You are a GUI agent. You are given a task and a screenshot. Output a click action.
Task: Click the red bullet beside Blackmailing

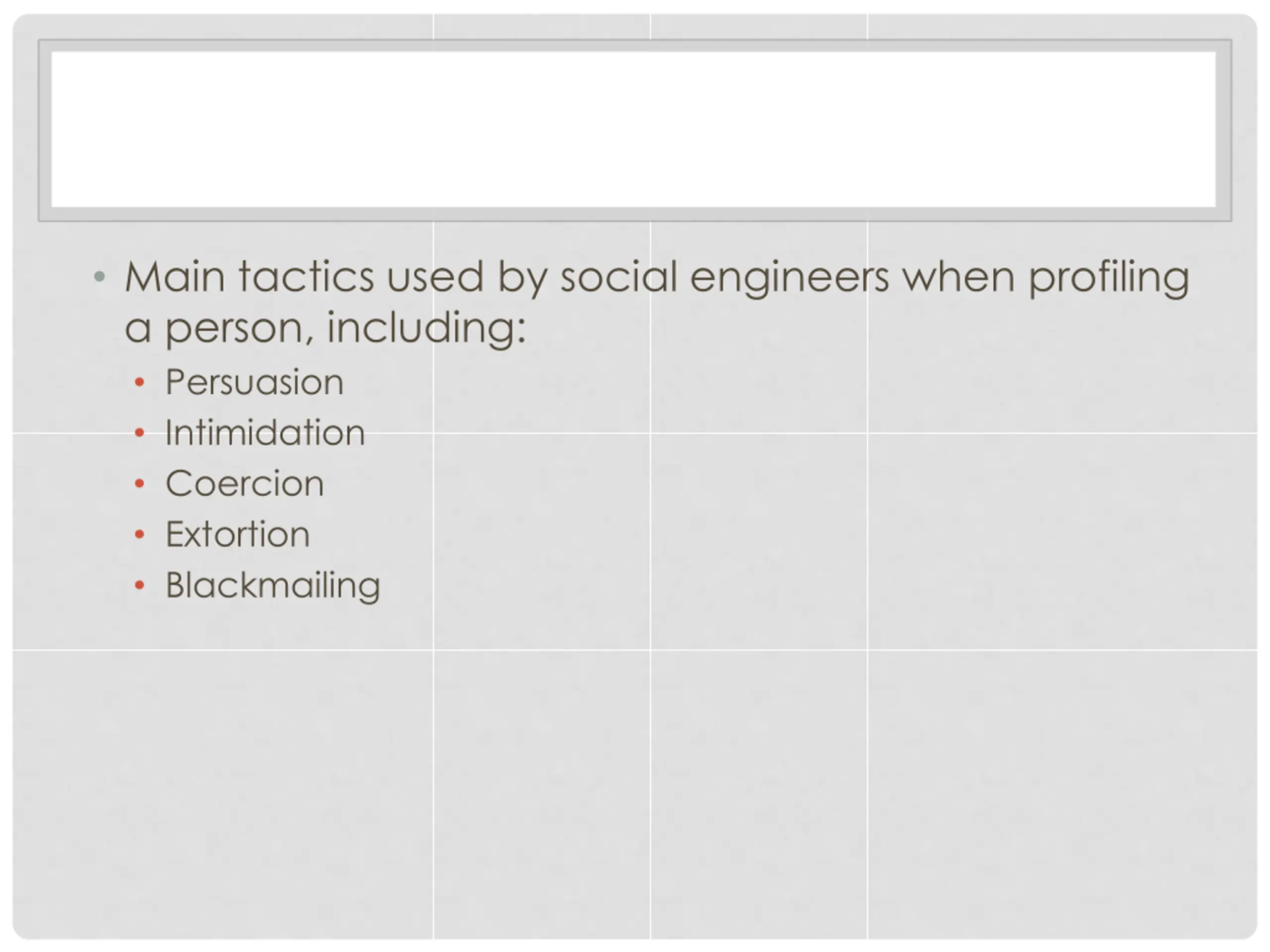tap(139, 585)
